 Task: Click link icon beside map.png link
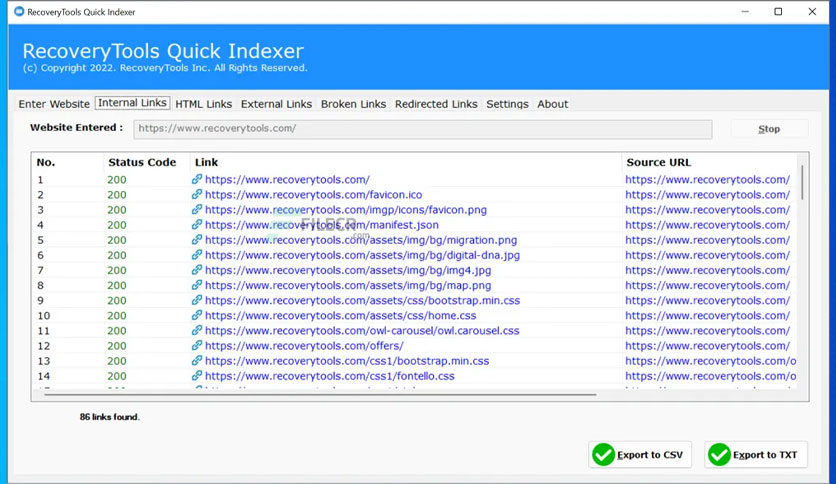pyautogui.click(x=197, y=285)
